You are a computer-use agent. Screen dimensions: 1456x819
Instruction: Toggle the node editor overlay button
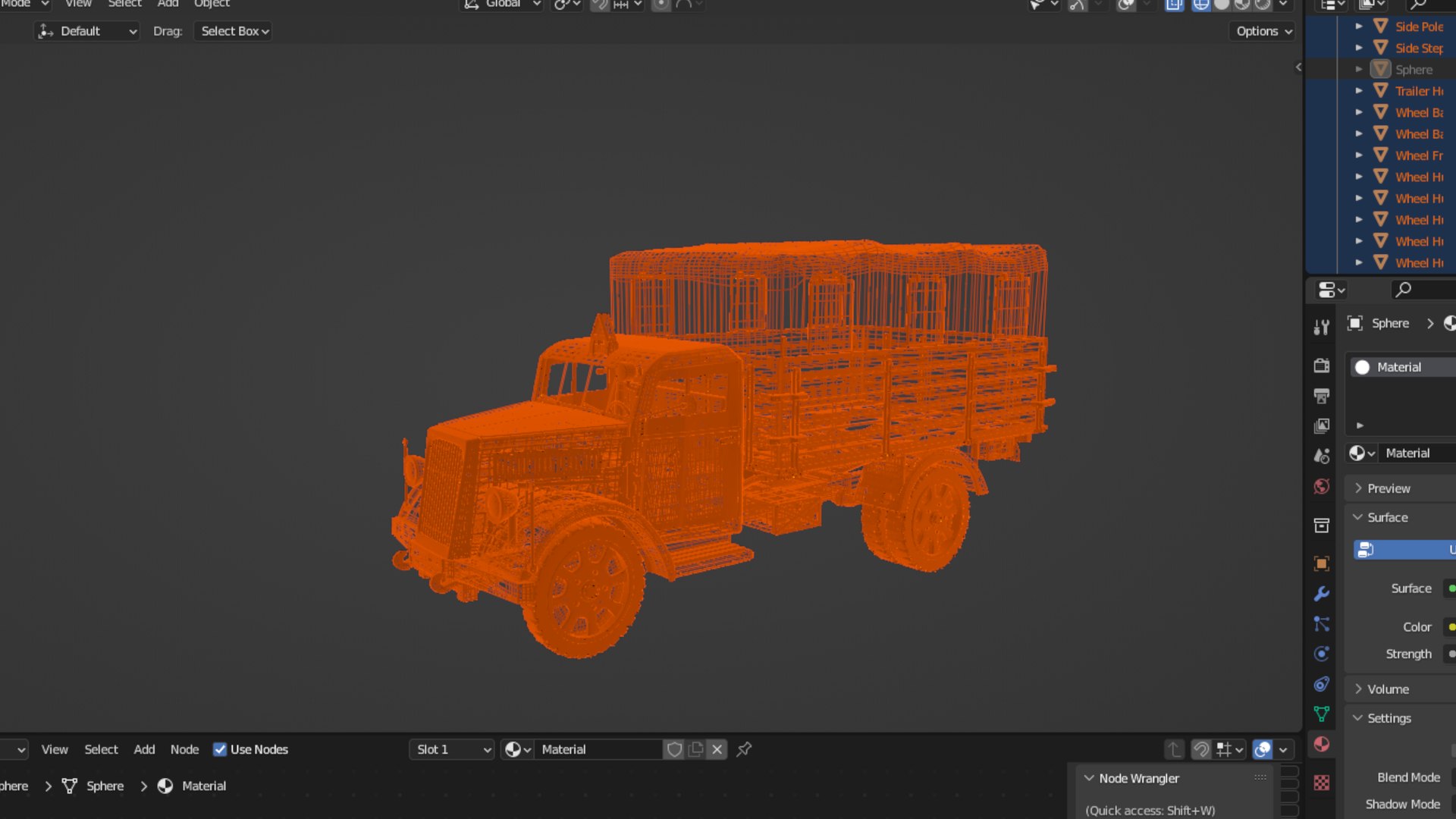tap(1263, 749)
